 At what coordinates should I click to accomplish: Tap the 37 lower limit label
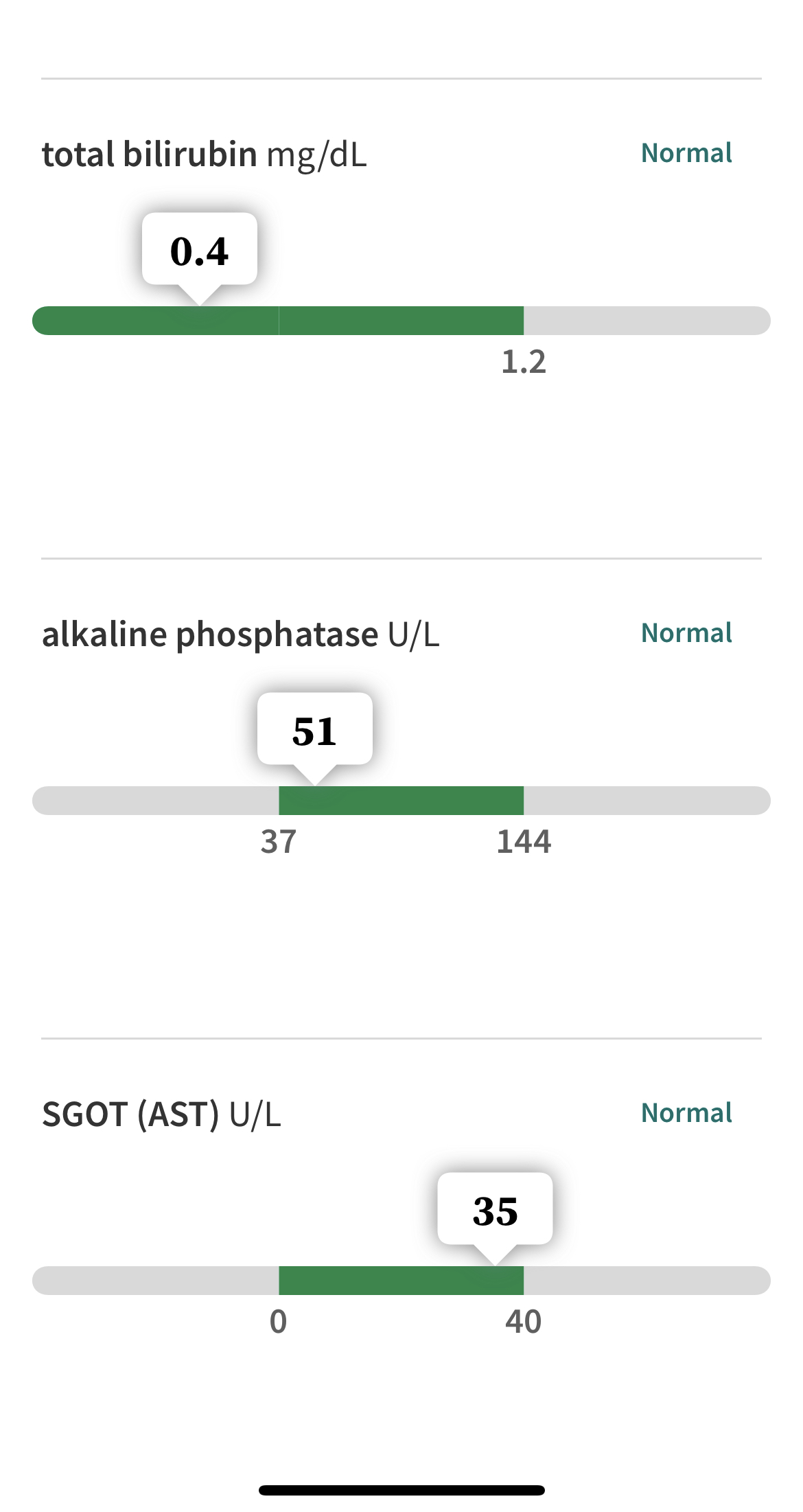(278, 842)
